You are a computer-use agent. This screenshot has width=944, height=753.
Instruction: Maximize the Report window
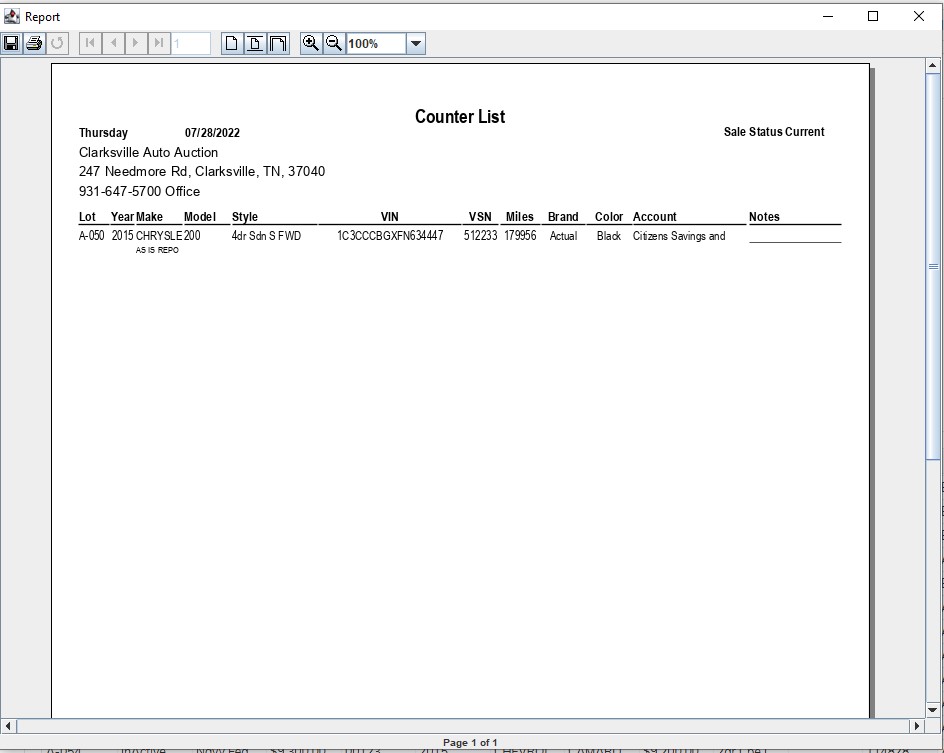872,16
